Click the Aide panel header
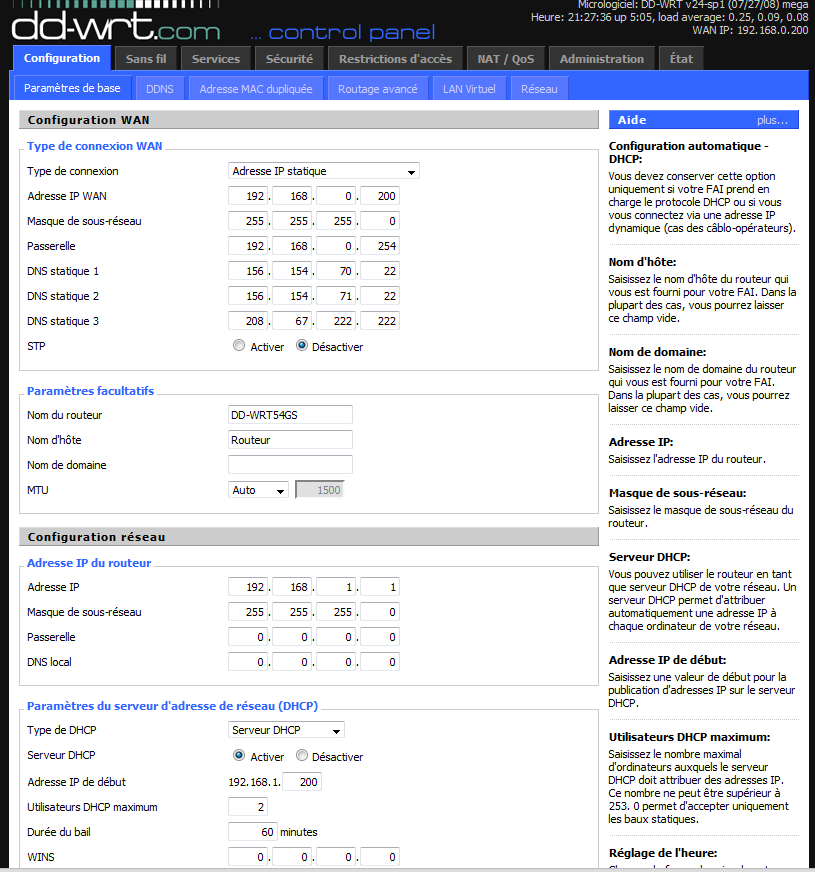This screenshot has width=815, height=872. tap(704, 120)
